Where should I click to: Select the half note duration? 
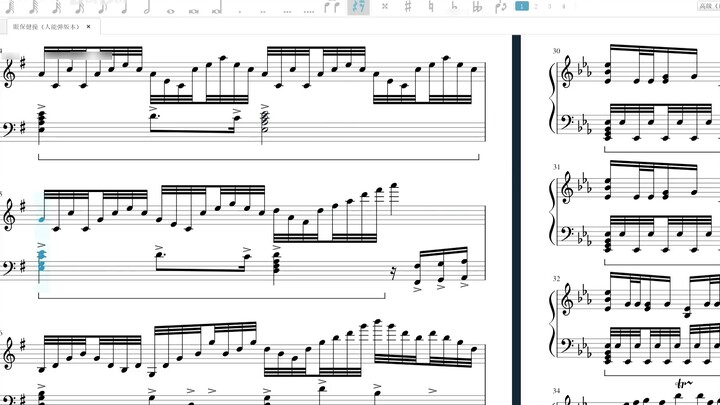147,6
